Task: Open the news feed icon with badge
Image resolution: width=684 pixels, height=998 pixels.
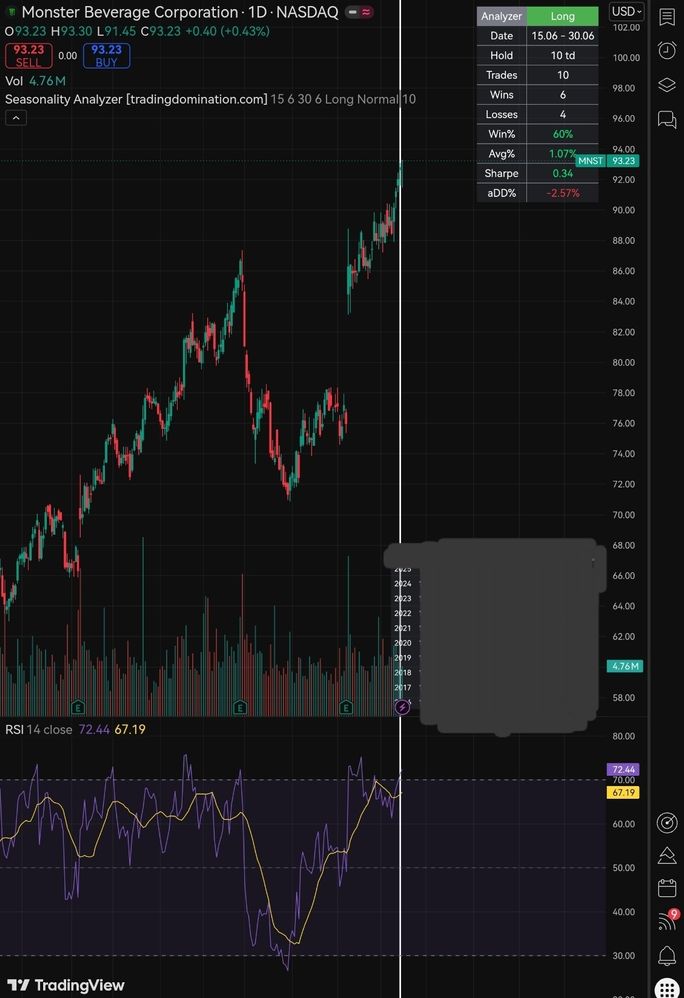Action: click(667, 920)
